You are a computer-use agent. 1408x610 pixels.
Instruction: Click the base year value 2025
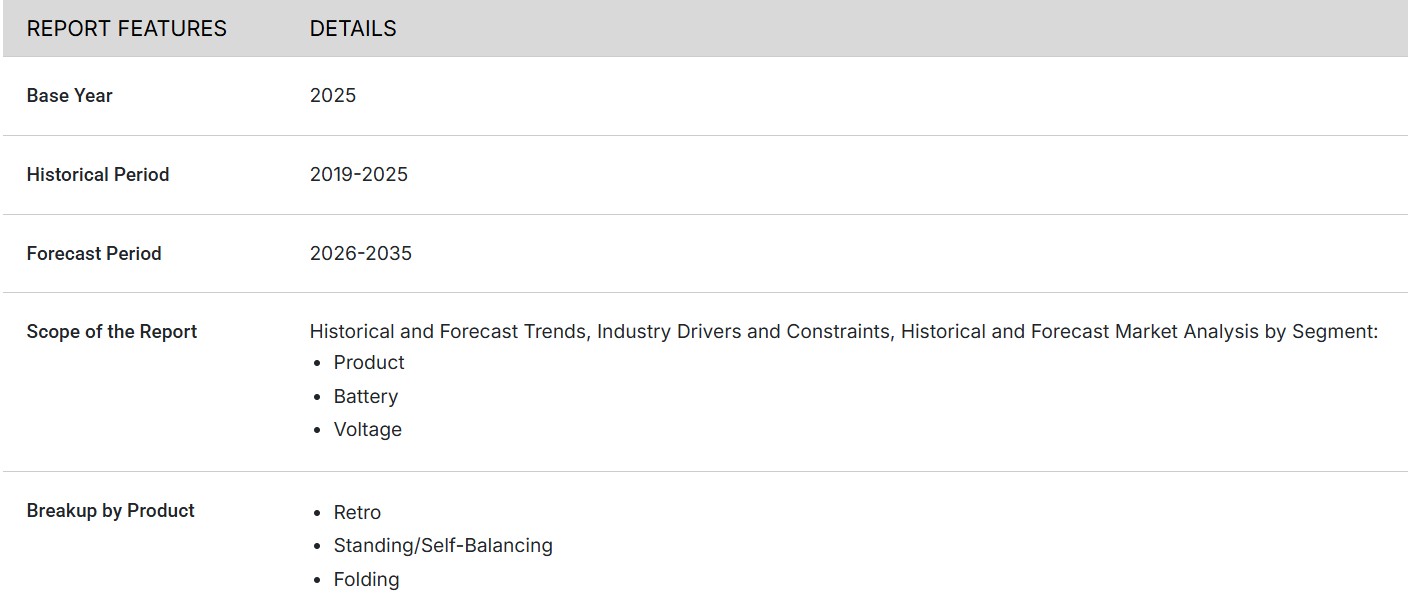tap(333, 96)
